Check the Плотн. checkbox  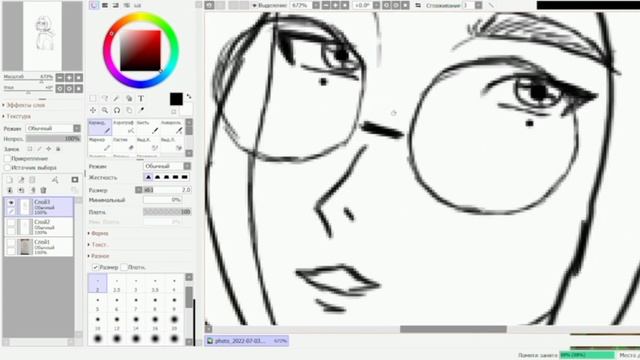point(124,267)
